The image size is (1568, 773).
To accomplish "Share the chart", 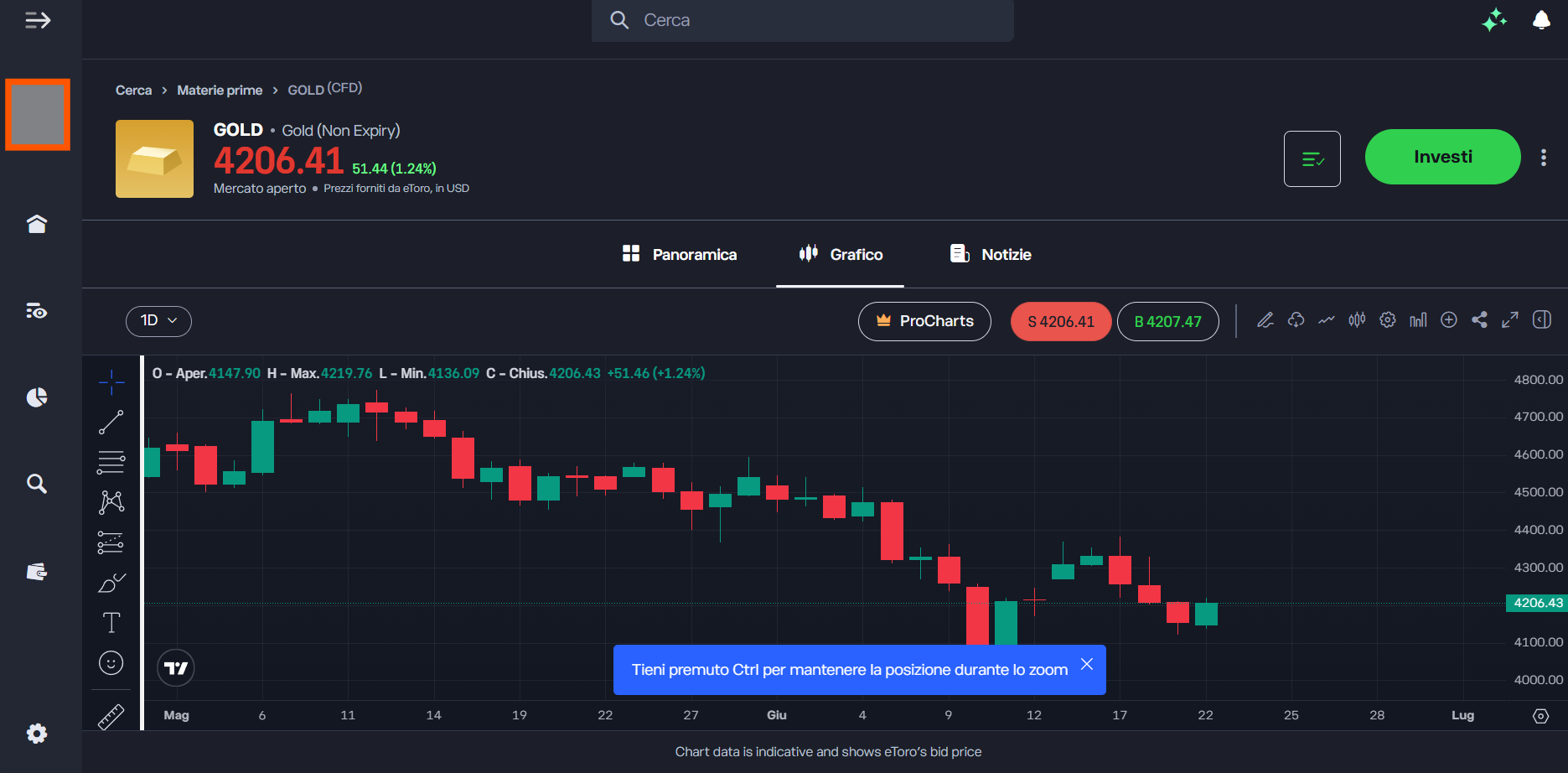I will point(1480,320).
